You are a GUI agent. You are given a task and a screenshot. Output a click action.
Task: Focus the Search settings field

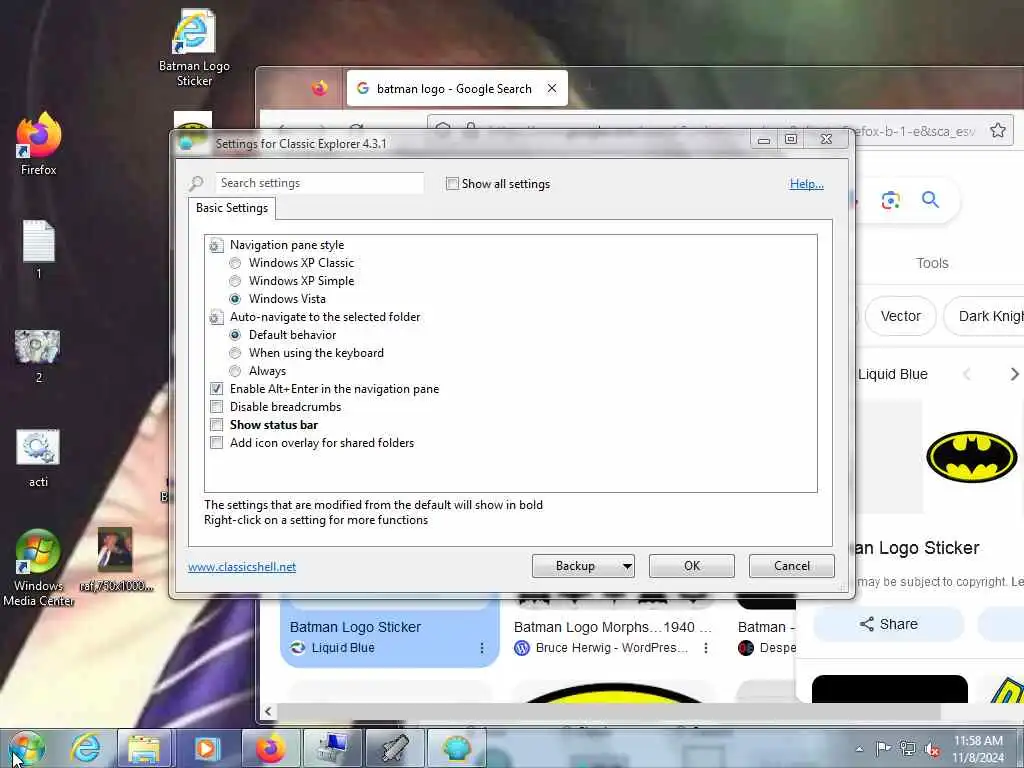click(319, 184)
